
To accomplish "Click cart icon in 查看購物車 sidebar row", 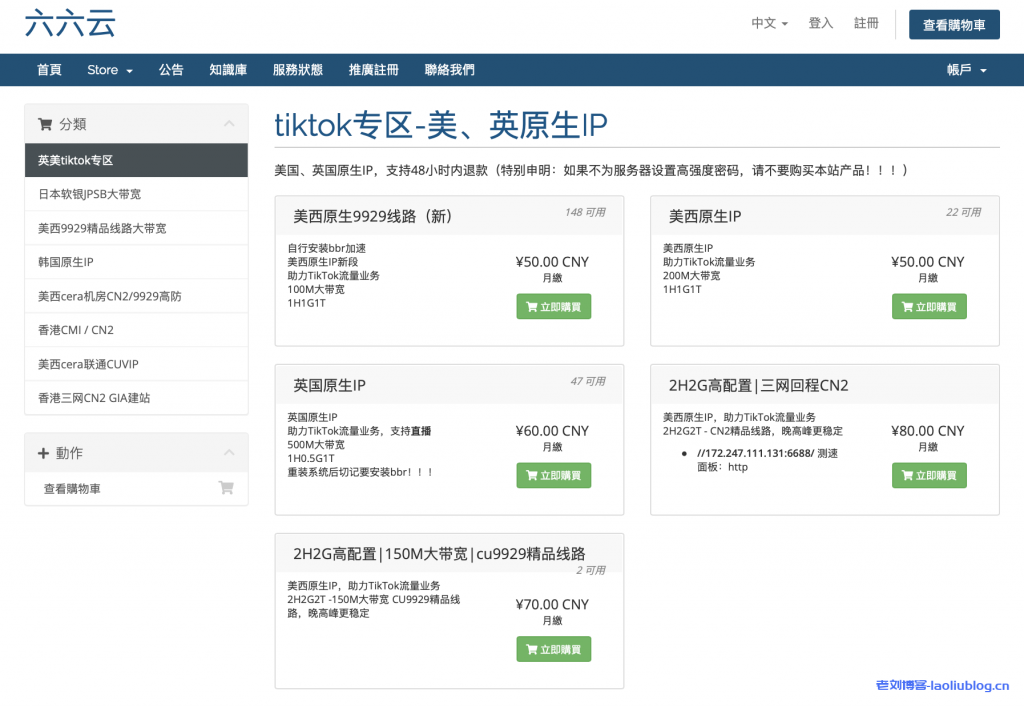I will coord(226,489).
